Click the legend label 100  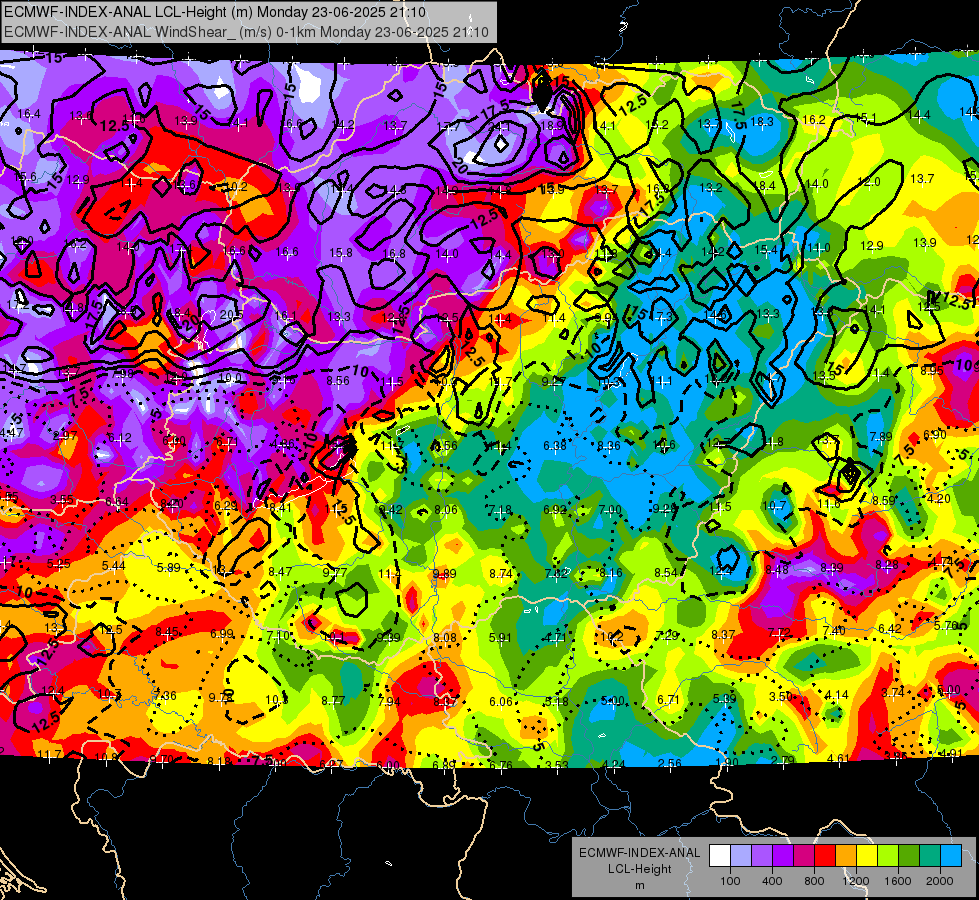[x=730, y=881]
